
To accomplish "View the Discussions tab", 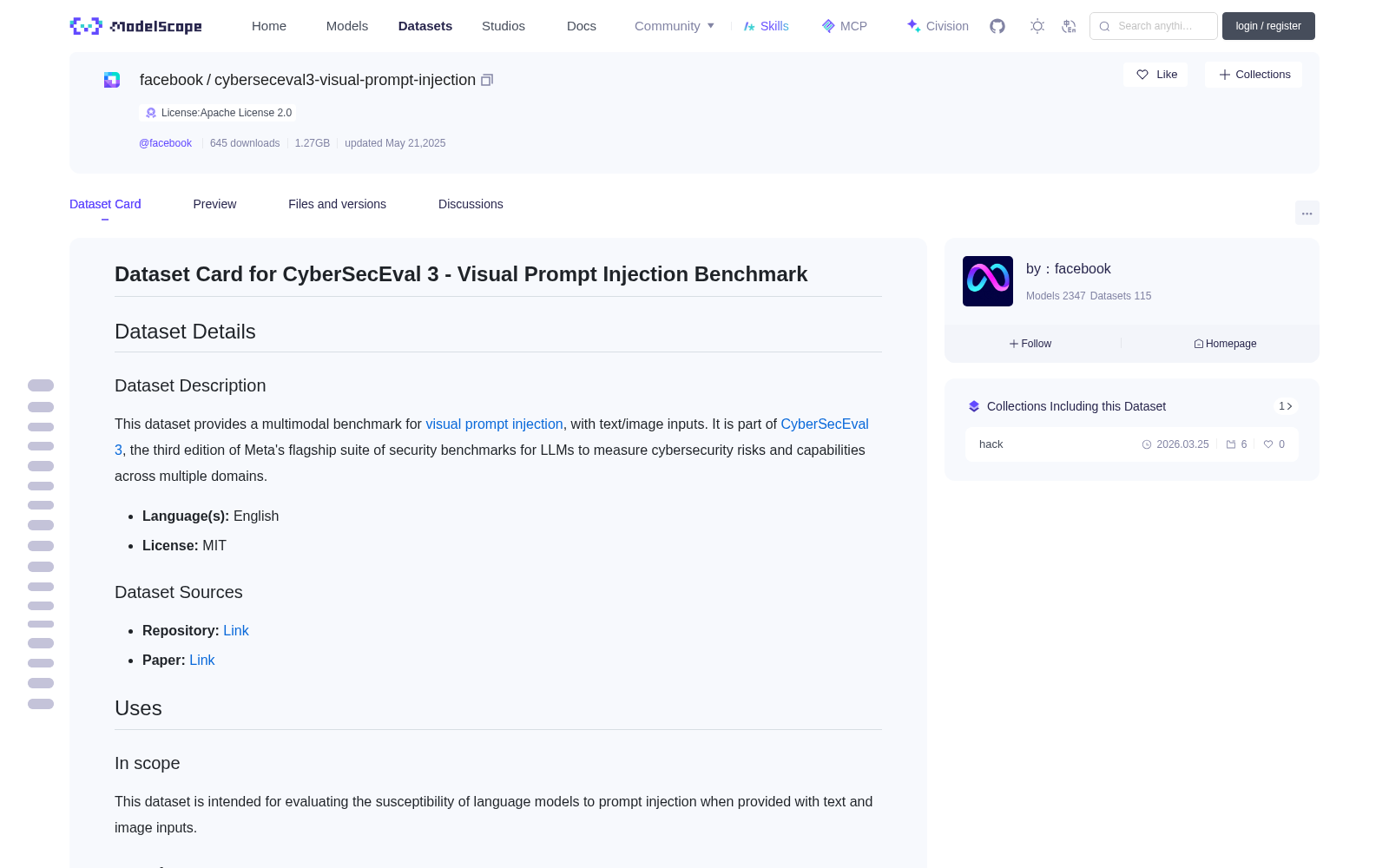I will pos(471,204).
